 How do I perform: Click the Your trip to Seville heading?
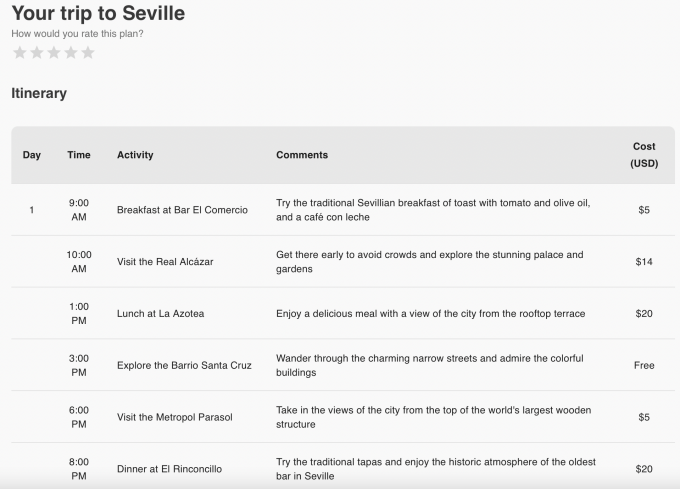(x=98, y=14)
